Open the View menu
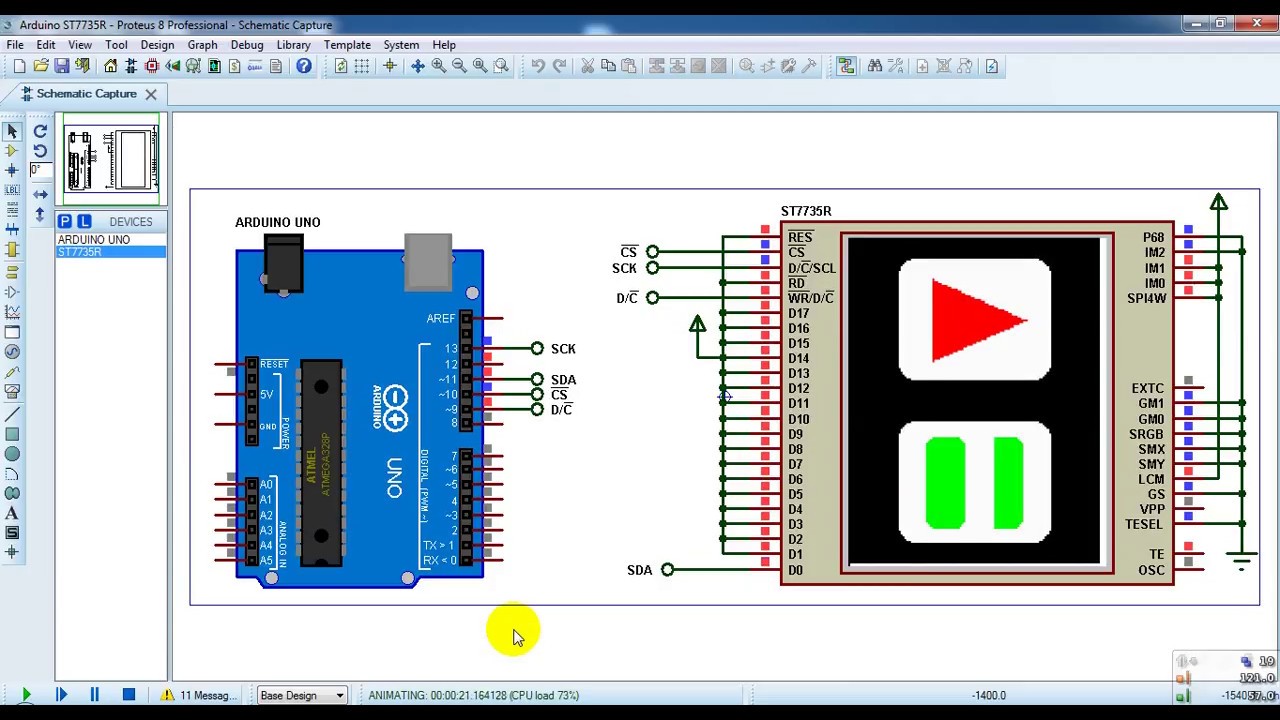This screenshot has height=720, width=1280. click(80, 45)
